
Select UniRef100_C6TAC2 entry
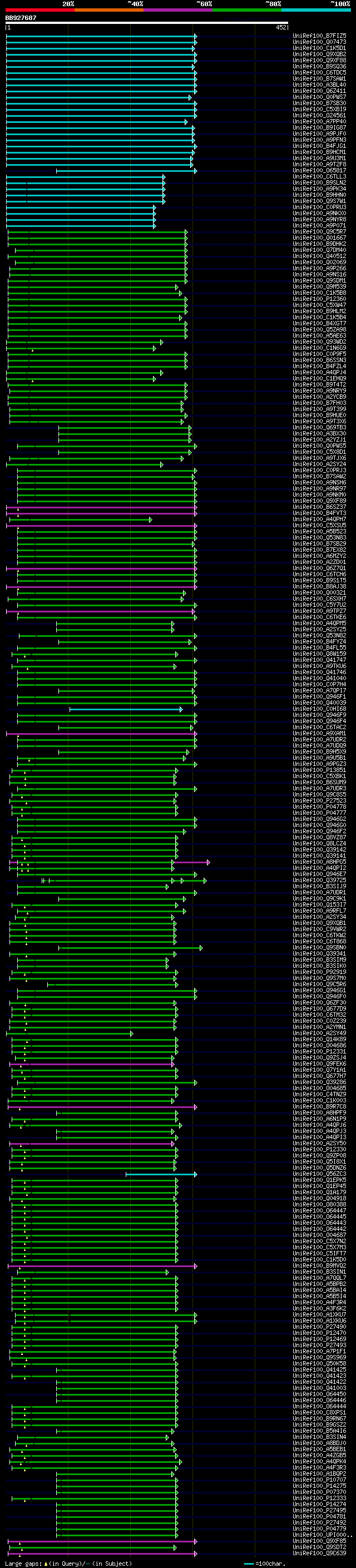pos(319,728)
